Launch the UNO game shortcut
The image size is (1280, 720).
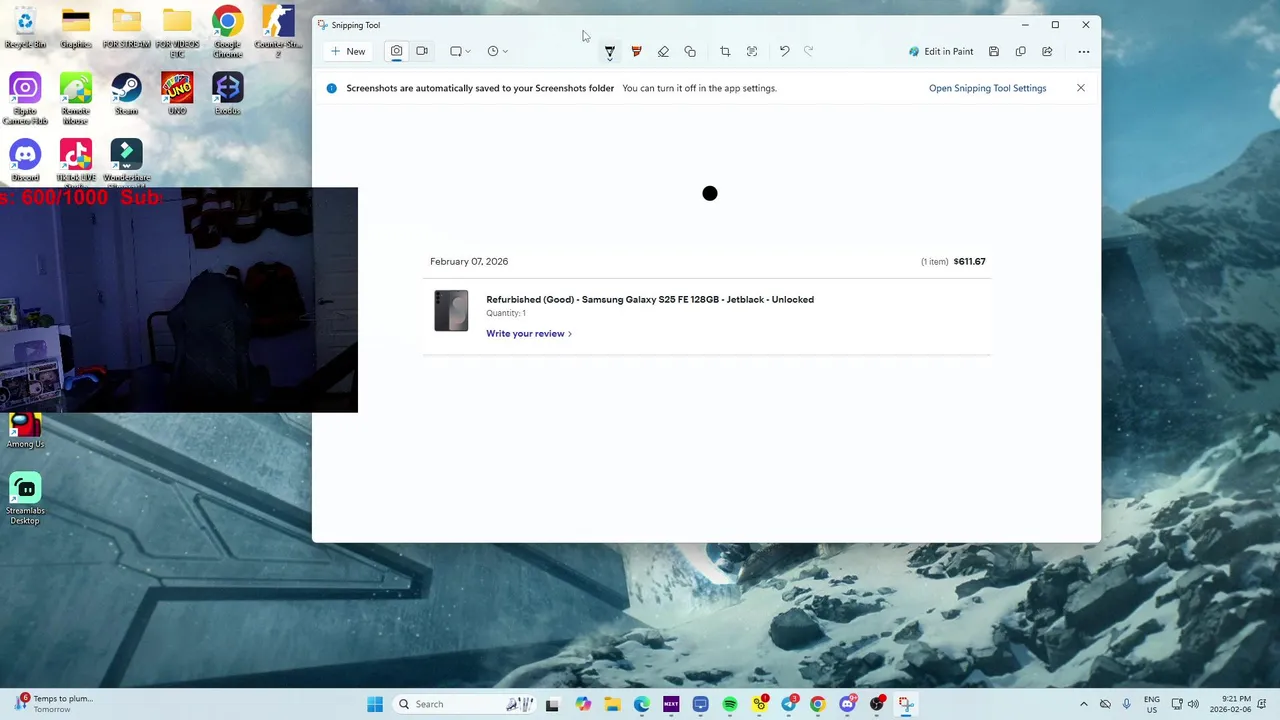click(177, 94)
